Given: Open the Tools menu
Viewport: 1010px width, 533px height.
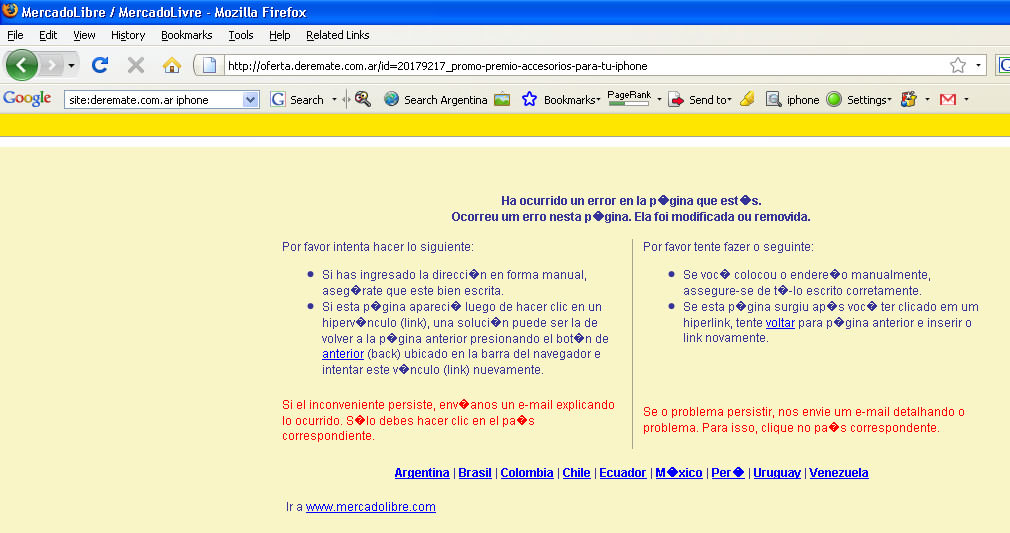Looking at the screenshot, I should 241,35.
